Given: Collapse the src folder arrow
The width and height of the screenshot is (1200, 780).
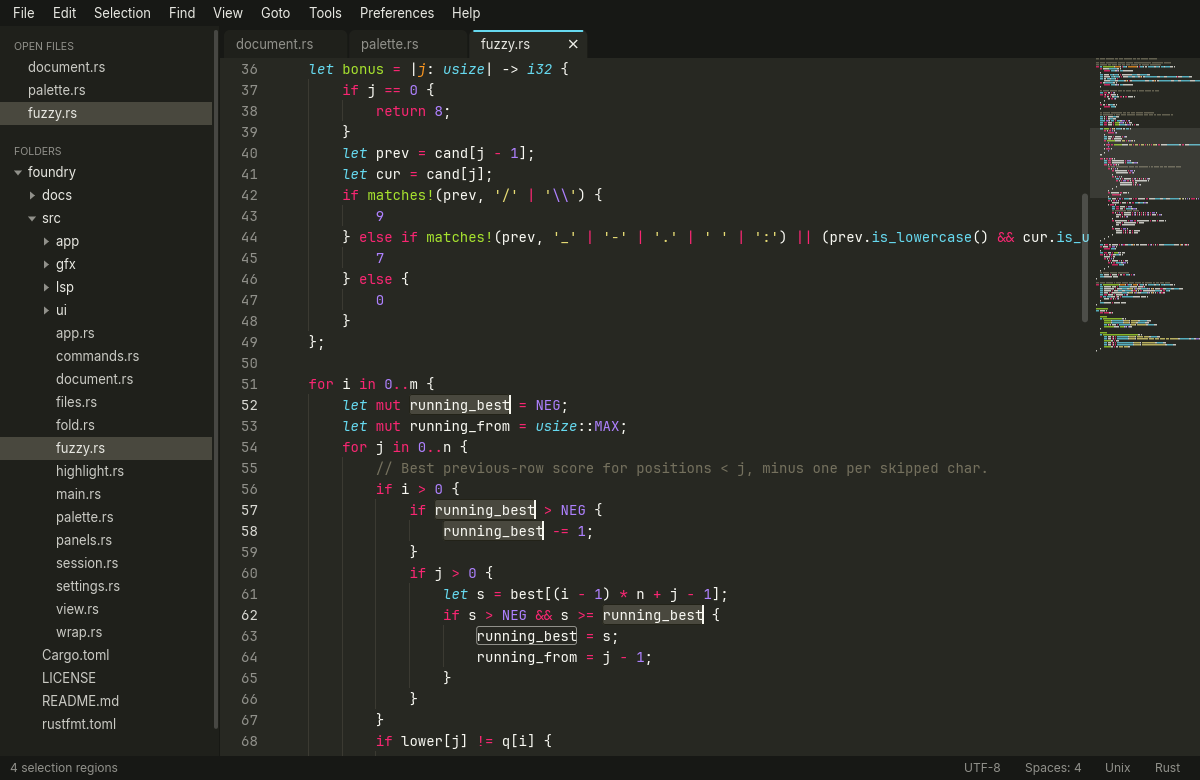Looking at the screenshot, I should (x=32, y=218).
